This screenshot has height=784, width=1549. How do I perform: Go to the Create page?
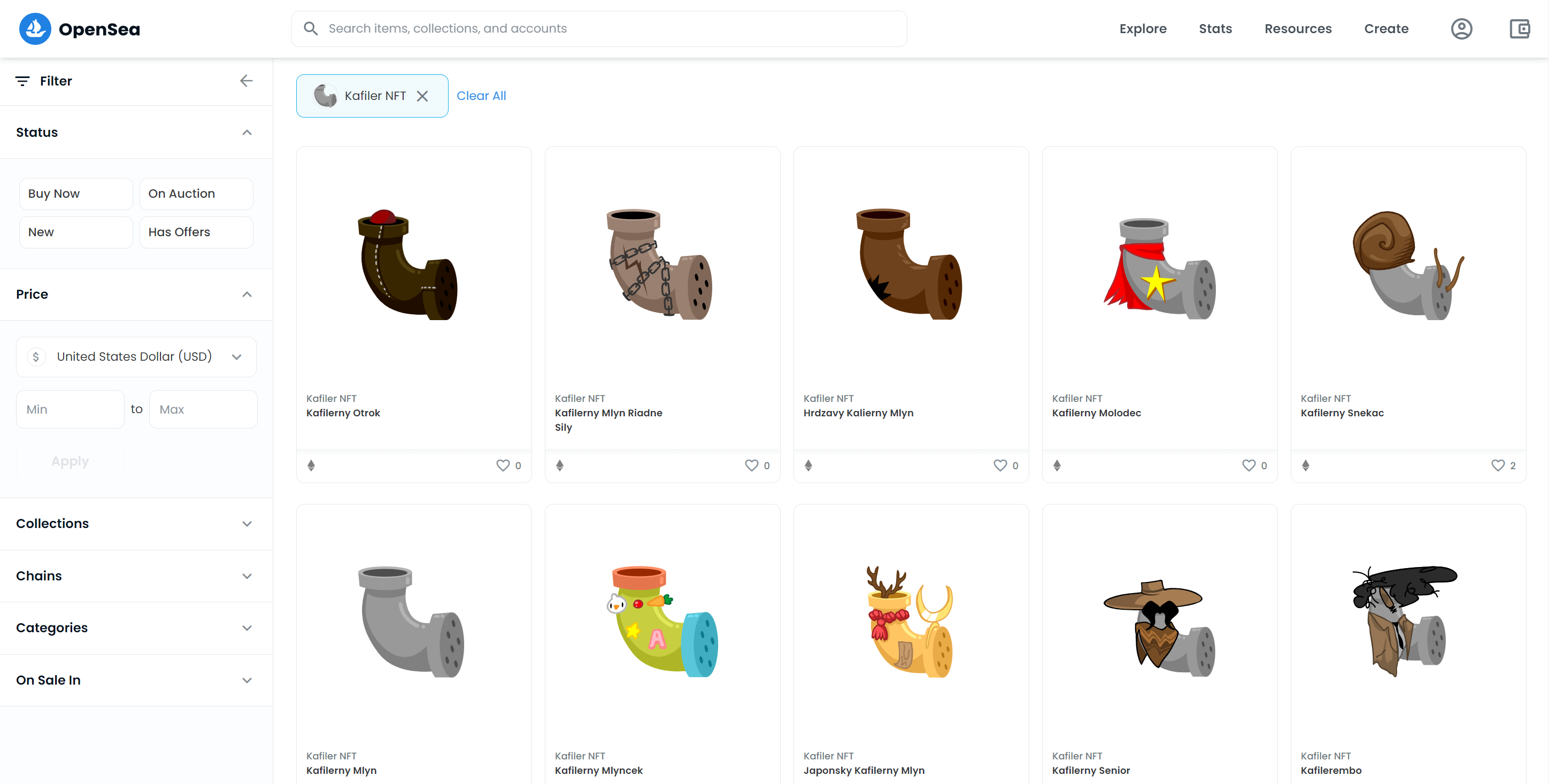click(1386, 29)
